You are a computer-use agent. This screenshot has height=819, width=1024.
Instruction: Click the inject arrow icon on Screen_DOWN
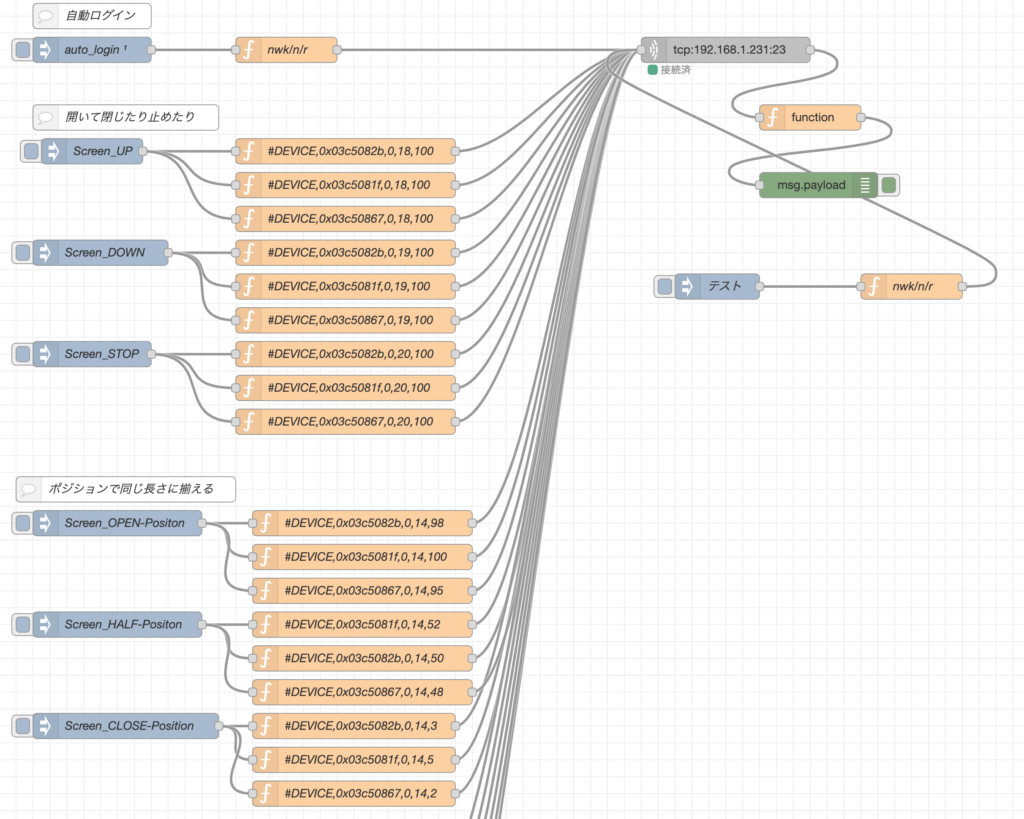45,253
